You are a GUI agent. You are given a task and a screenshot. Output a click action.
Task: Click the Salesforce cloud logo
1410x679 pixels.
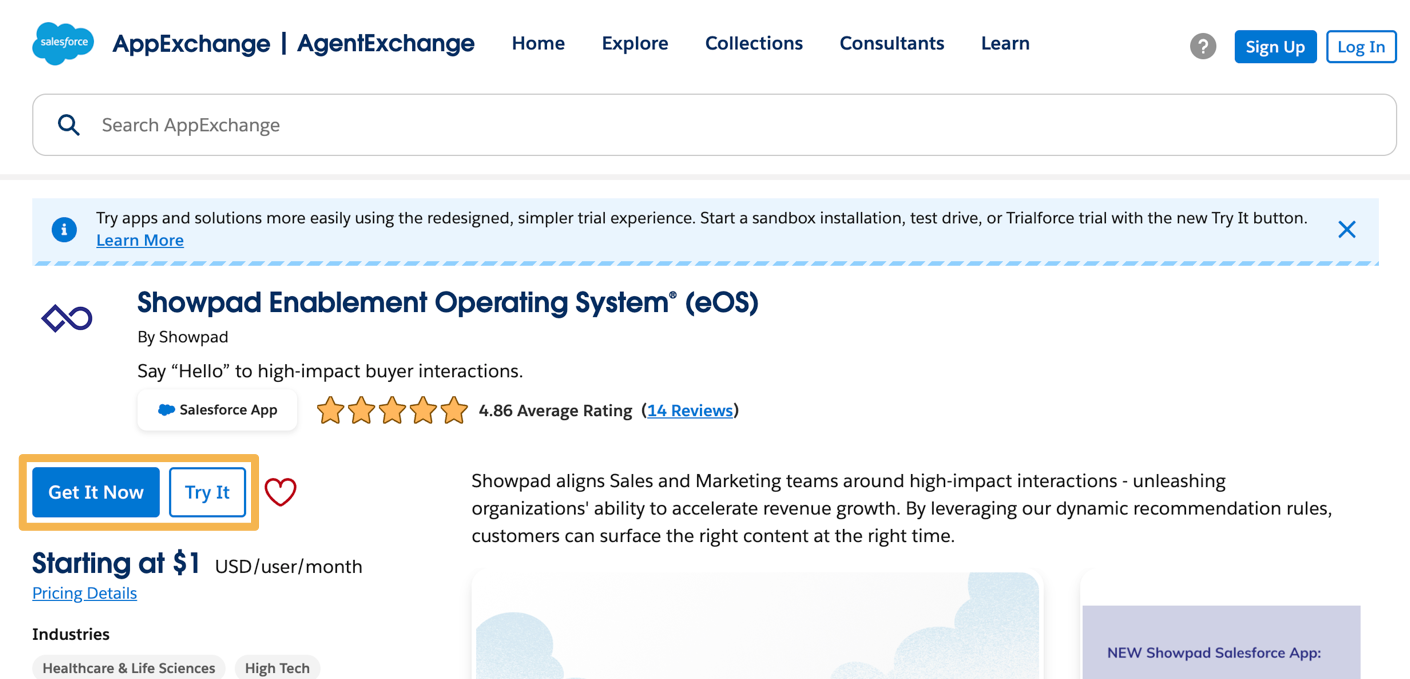[x=62, y=43]
